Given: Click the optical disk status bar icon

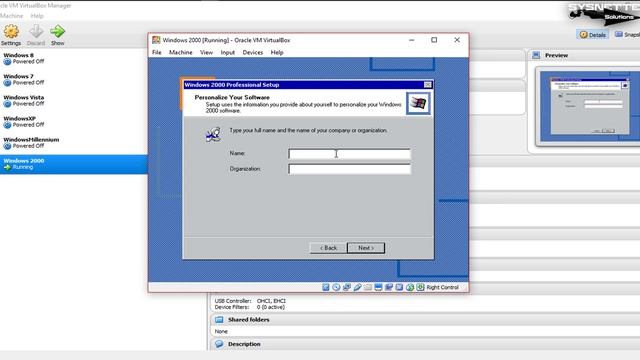Looking at the screenshot, I should [x=336, y=287].
